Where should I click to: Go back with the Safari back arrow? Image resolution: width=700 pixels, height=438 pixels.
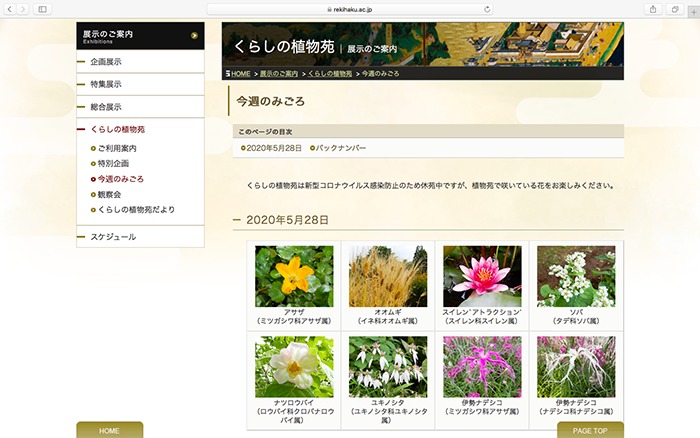(x=10, y=9)
